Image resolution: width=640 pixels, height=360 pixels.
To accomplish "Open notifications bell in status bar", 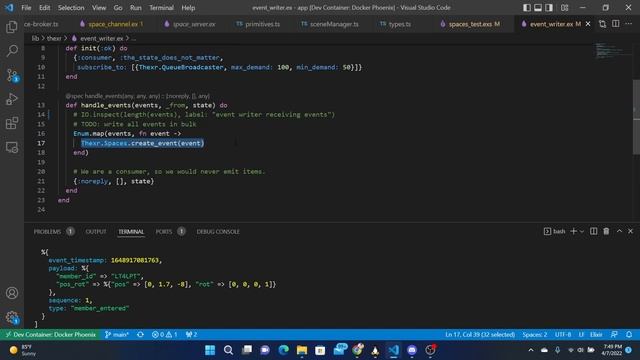I will [x=629, y=335].
